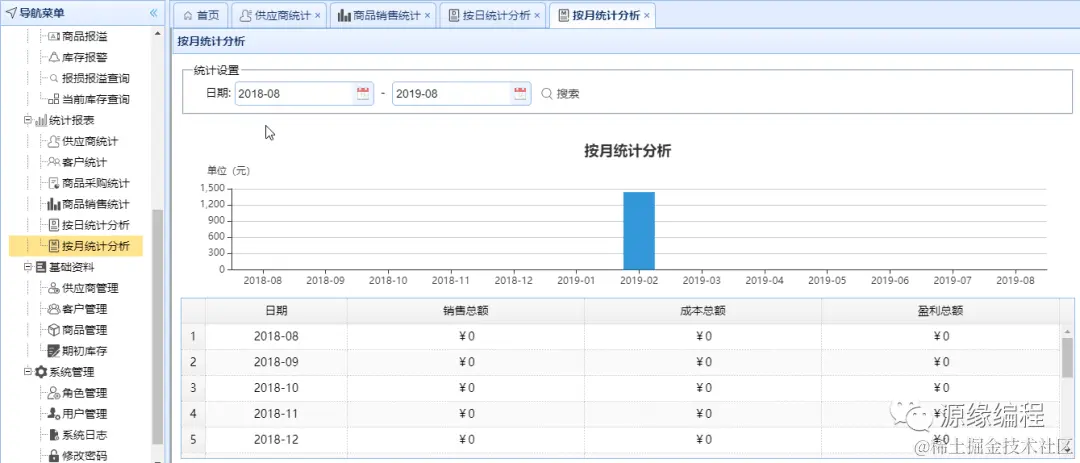Viewport: 1080px width, 463px height.
Task: Select table row with date 2018-12
Action: (620, 440)
